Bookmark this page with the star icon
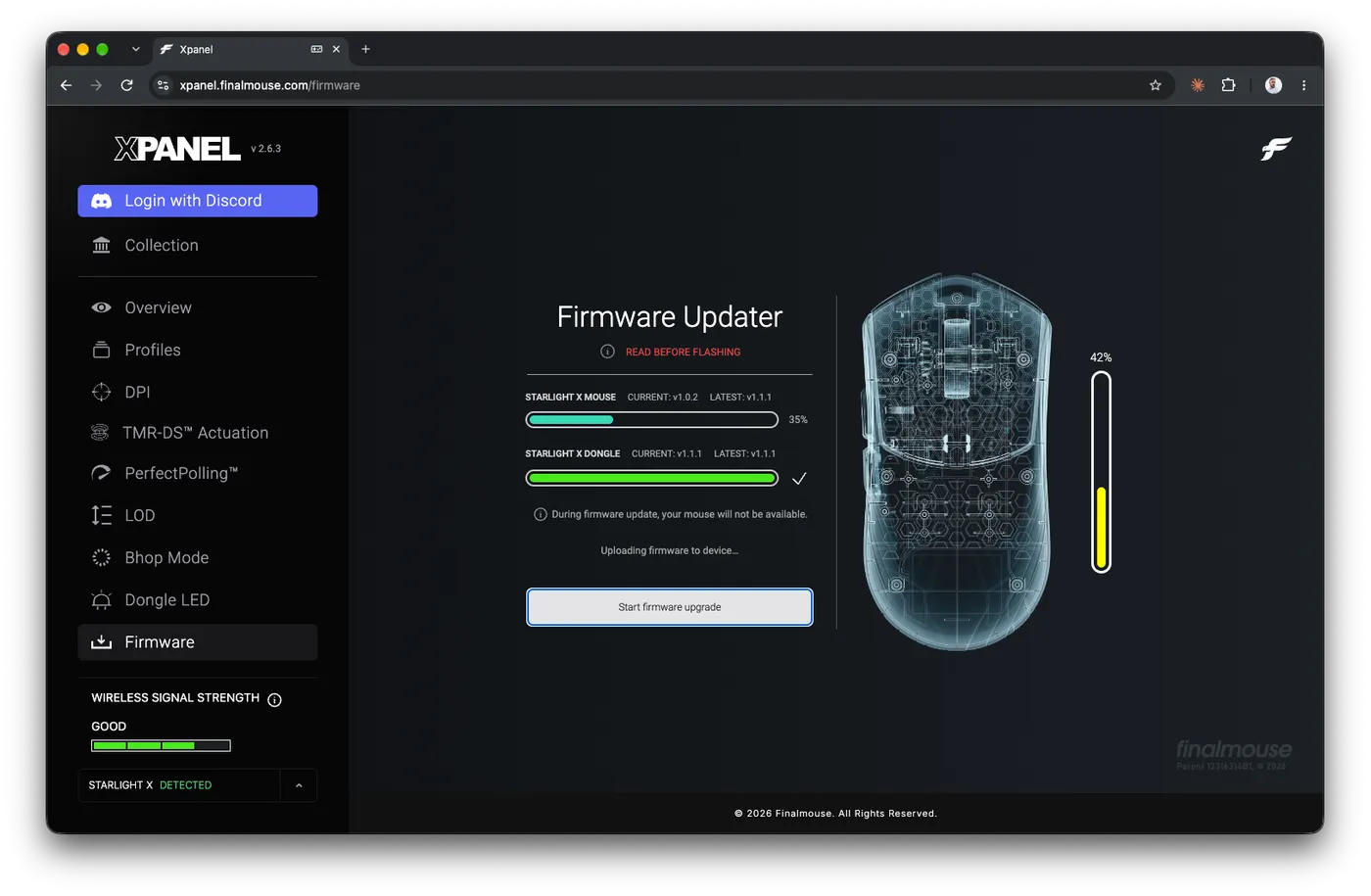 coord(1156,85)
